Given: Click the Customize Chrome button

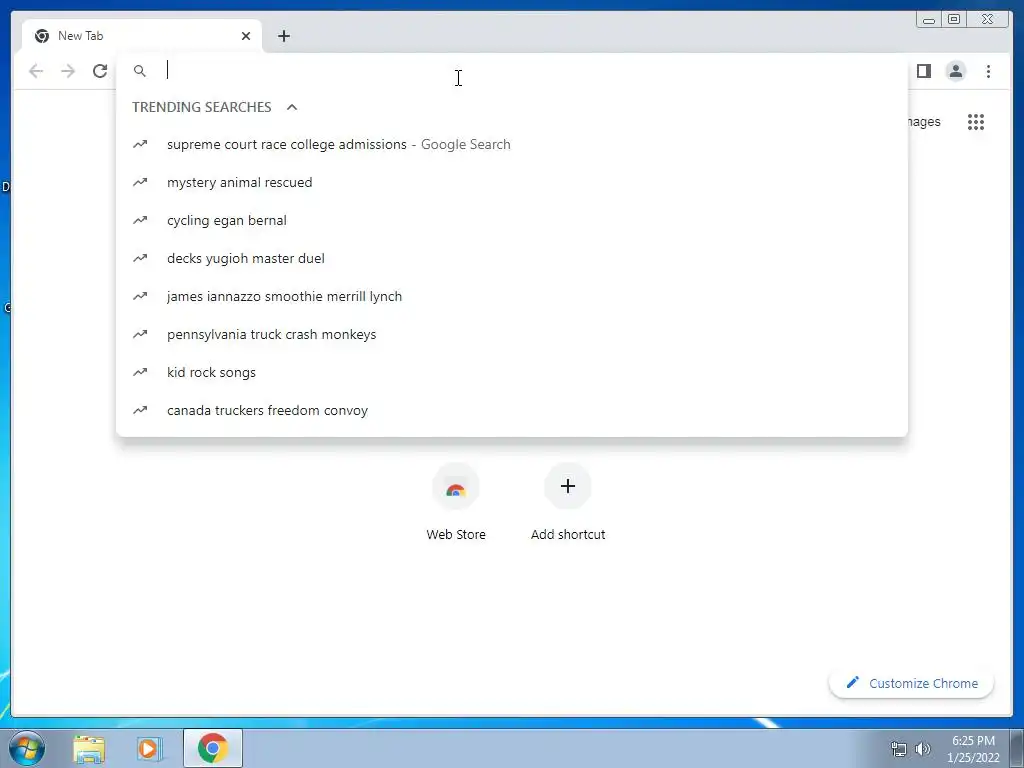Looking at the screenshot, I should tap(911, 683).
